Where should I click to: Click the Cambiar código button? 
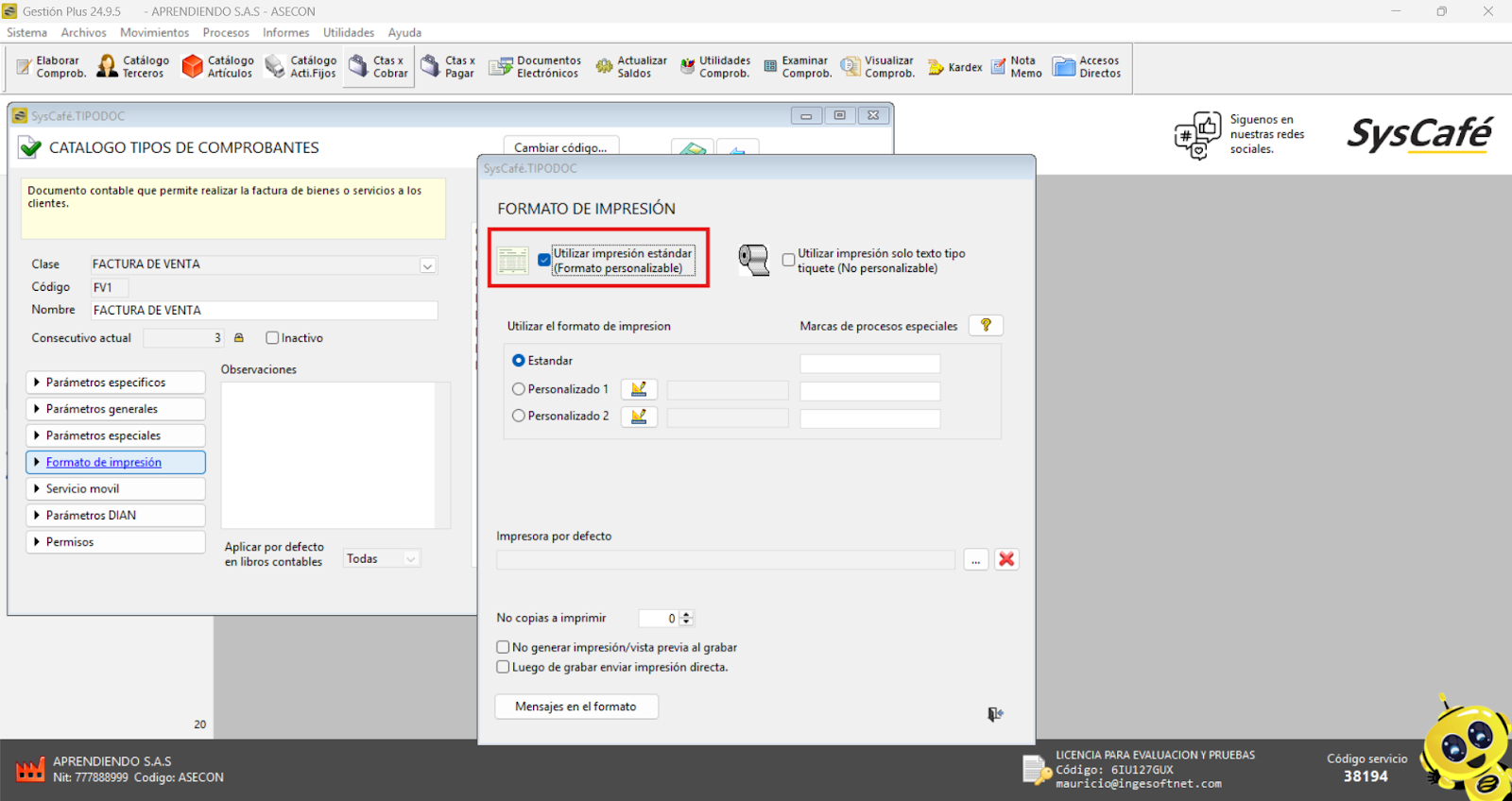click(x=560, y=147)
